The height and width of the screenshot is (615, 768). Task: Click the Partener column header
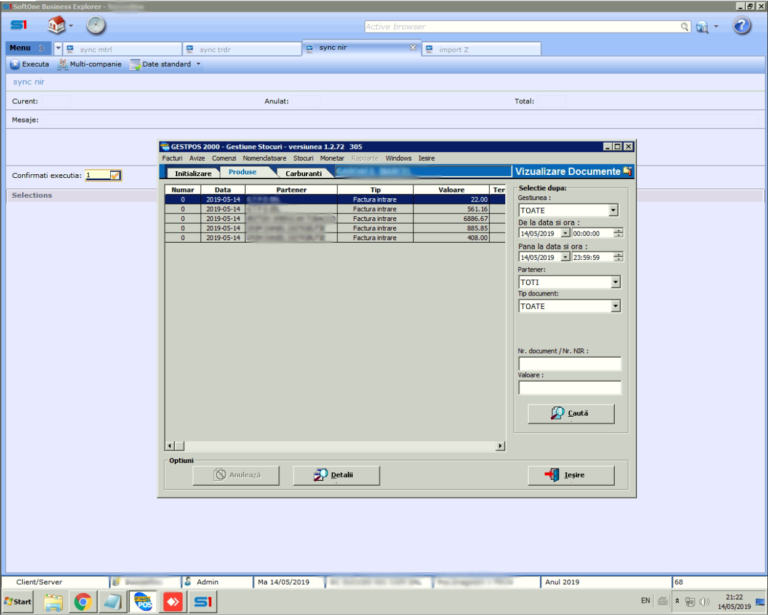coord(291,189)
